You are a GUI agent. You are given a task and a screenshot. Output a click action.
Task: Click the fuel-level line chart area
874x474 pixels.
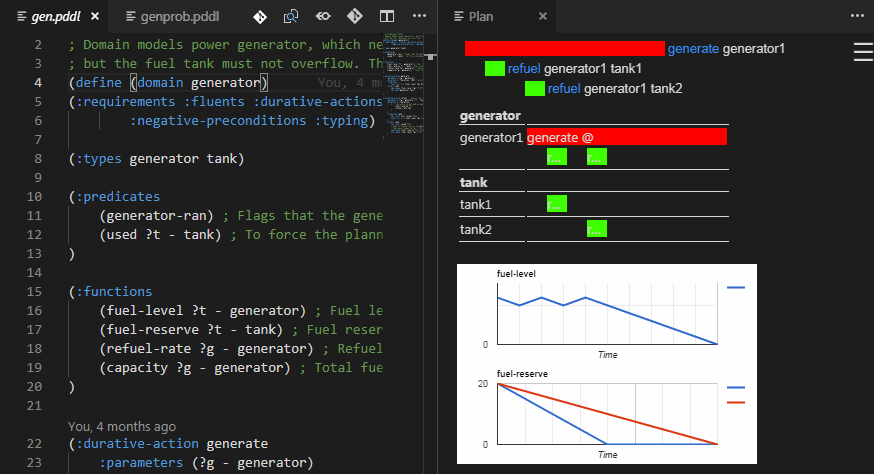[x=608, y=314]
